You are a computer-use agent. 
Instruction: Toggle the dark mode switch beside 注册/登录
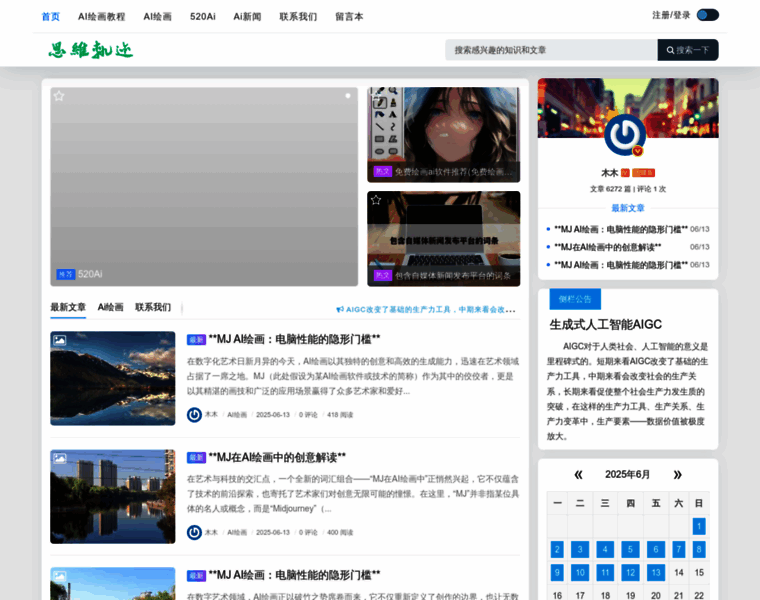pos(708,15)
